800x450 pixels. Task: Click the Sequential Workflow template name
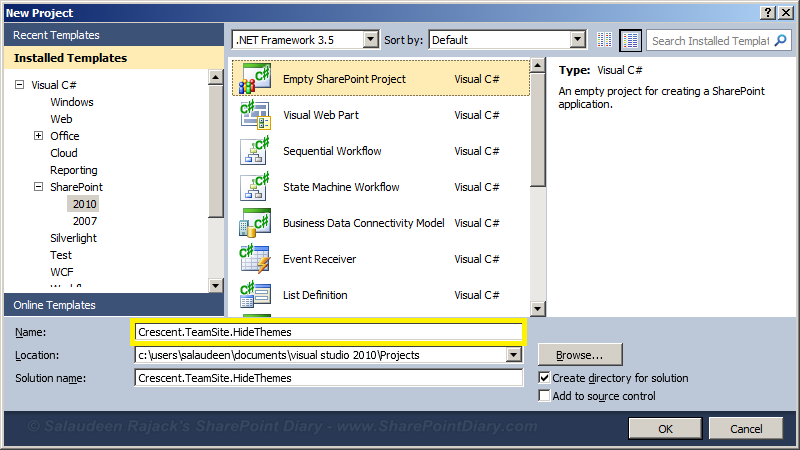point(332,151)
